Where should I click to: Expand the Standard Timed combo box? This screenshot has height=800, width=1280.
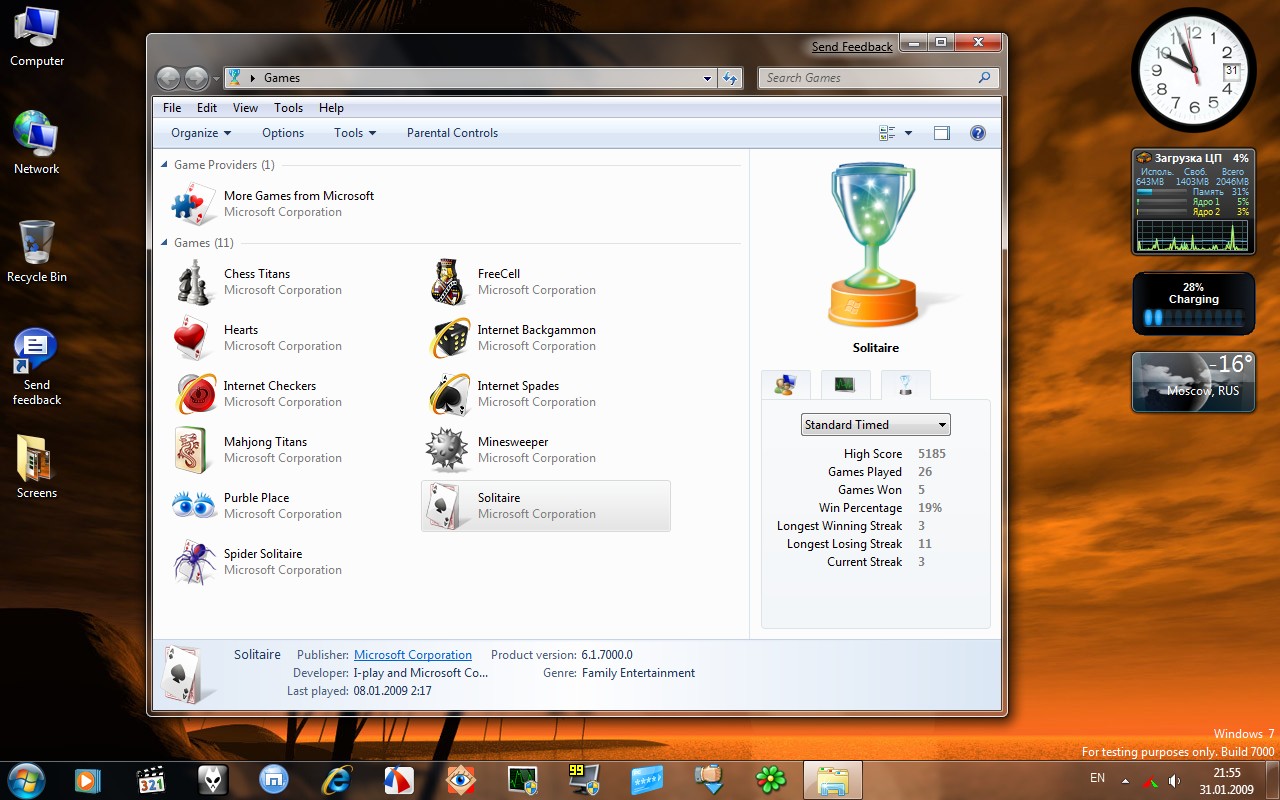pyautogui.click(x=875, y=425)
